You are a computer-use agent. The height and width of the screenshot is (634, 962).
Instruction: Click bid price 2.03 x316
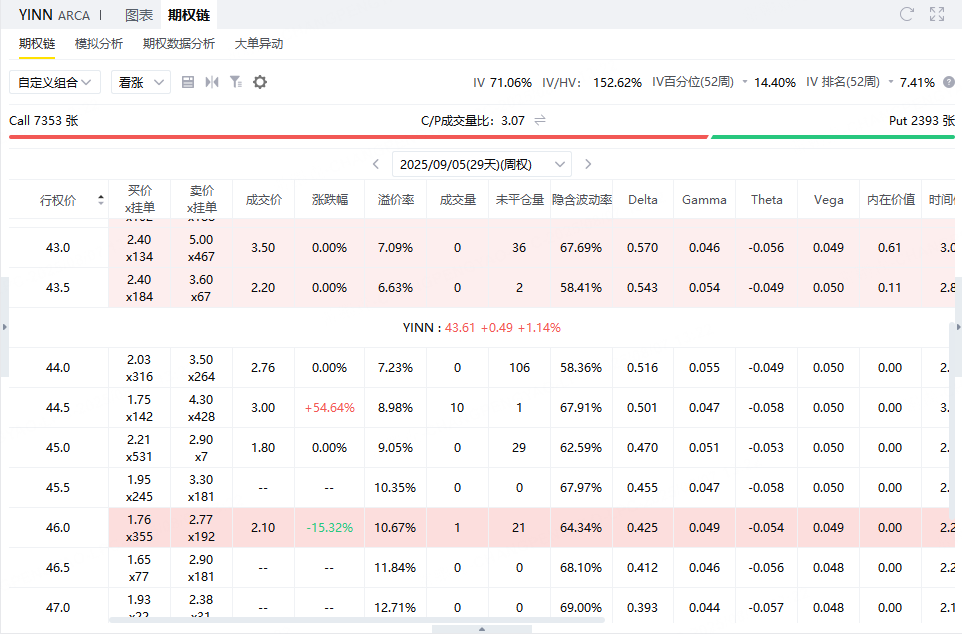pos(140,368)
